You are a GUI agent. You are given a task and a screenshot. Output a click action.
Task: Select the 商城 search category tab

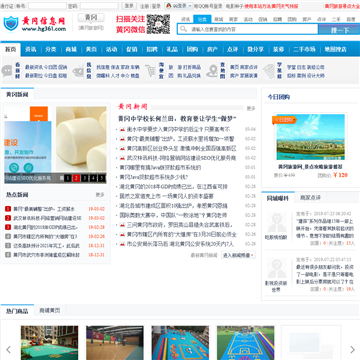pos(218,20)
